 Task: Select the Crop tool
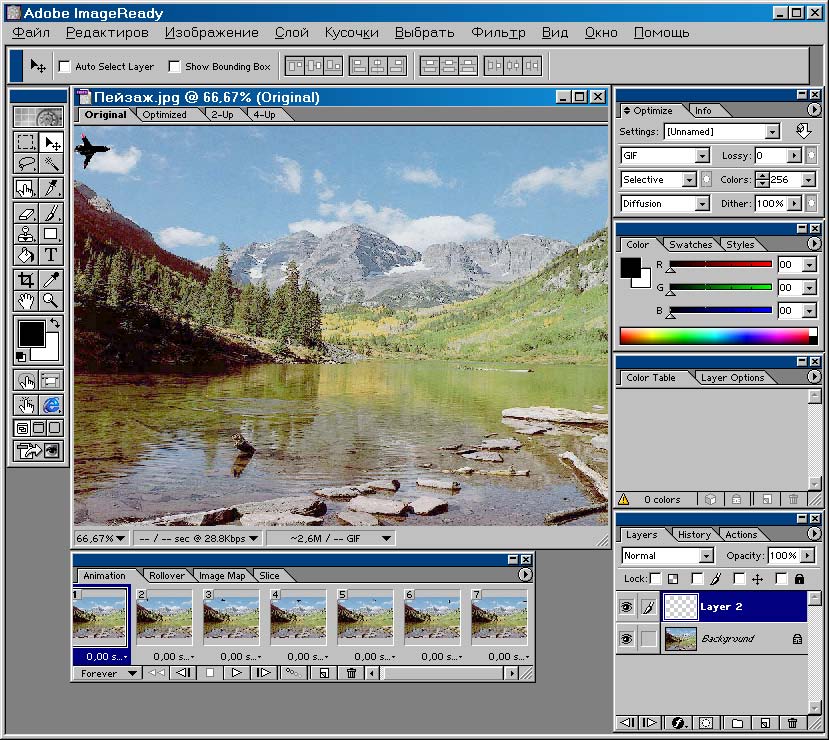pyautogui.click(x=26, y=280)
